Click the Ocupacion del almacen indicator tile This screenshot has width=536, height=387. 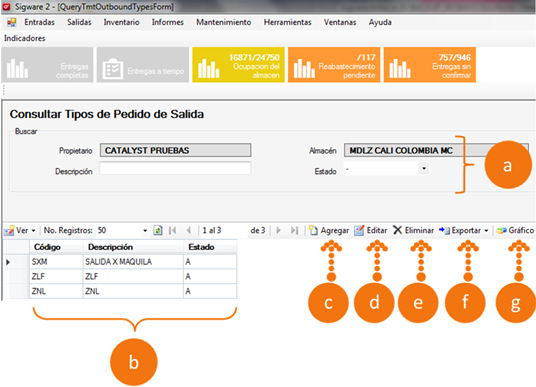point(238,65)
